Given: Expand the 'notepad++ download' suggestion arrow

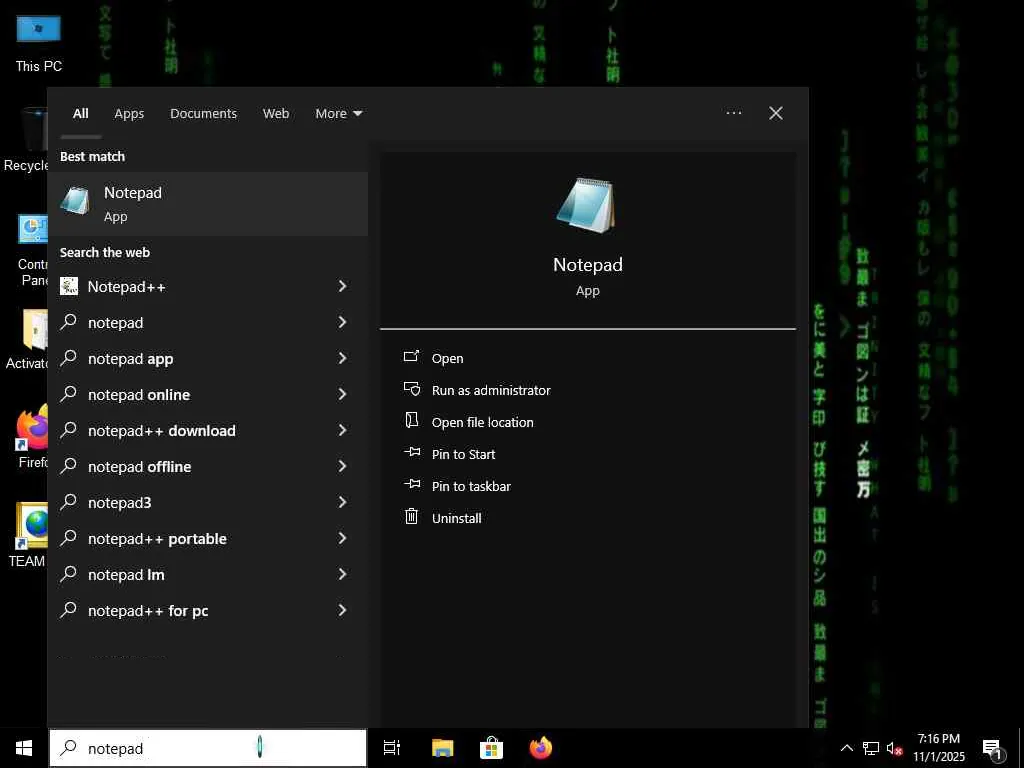Looking at the screenshot, I should click(342, 430).
